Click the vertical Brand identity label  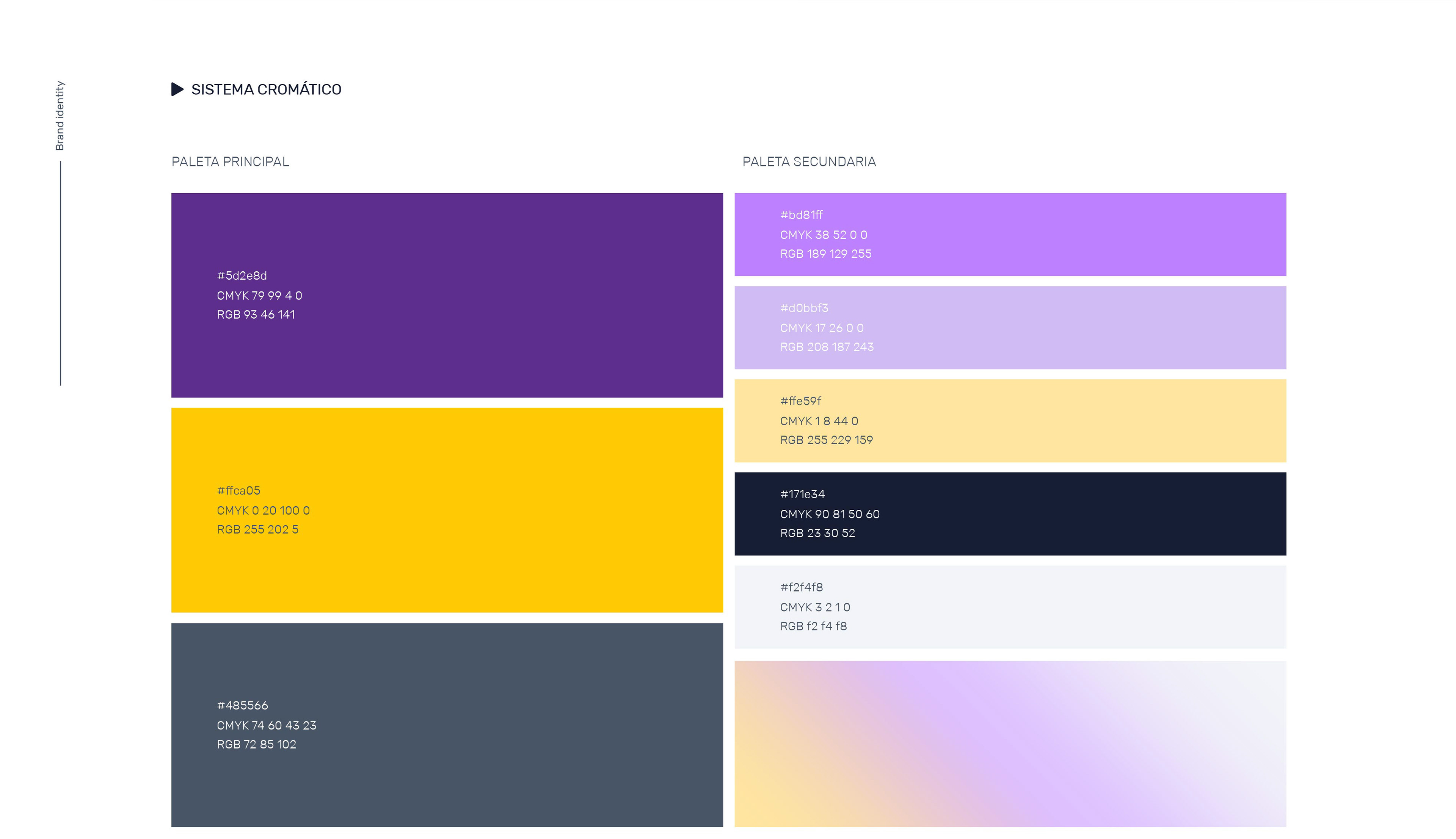(60, 115)
